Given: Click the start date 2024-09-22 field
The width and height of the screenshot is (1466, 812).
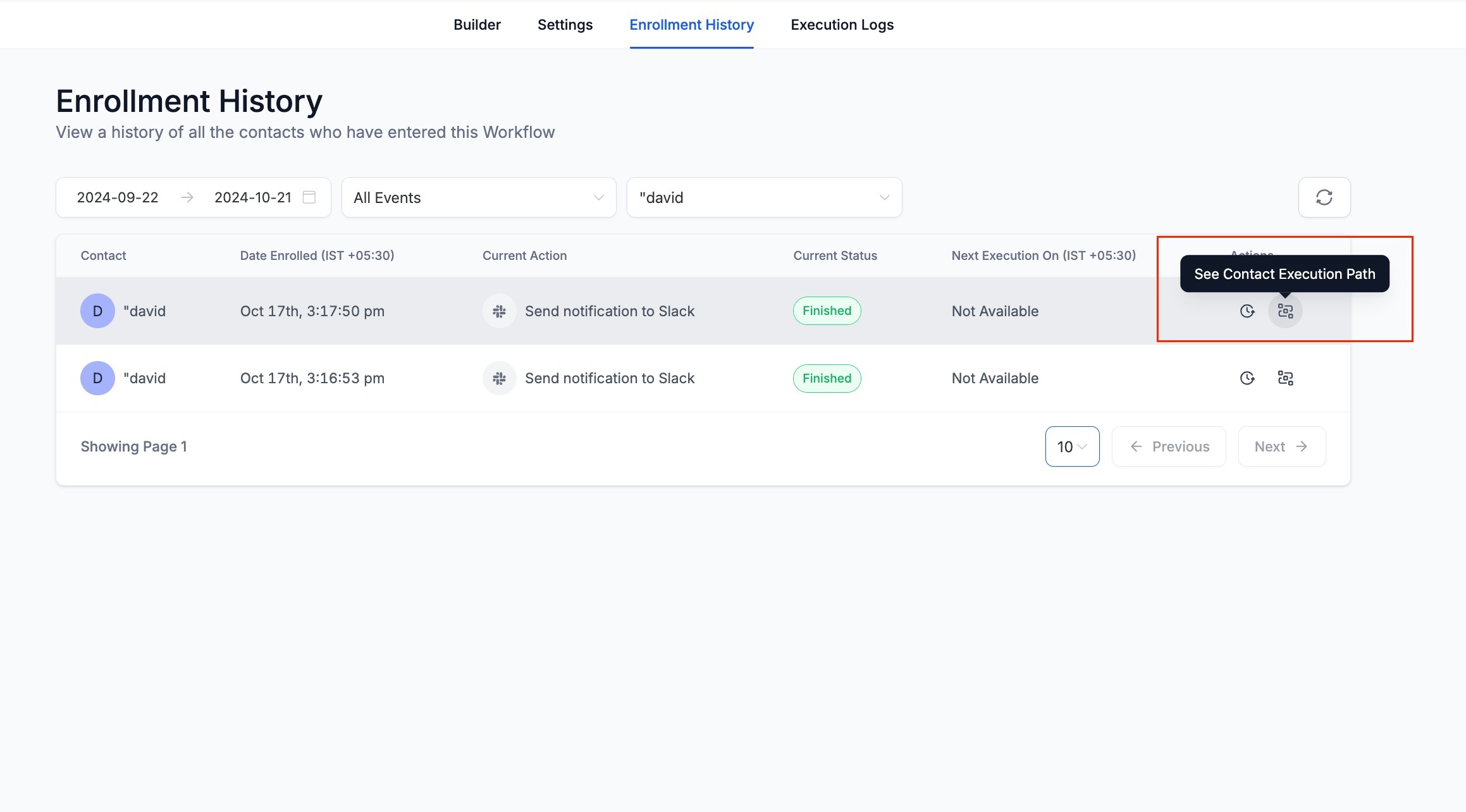Looking at the screenshot, I should click(x=118, y=197).
